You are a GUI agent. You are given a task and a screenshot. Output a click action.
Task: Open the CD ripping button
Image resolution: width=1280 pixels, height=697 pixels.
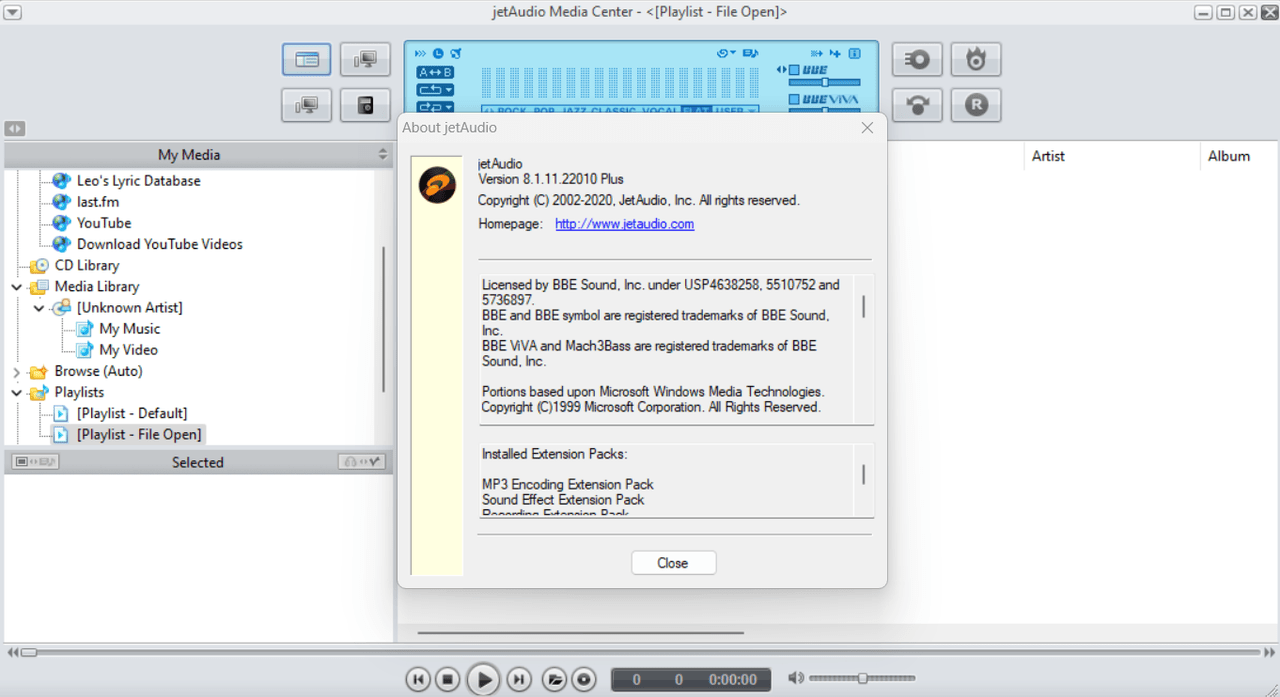click(917, 60)
